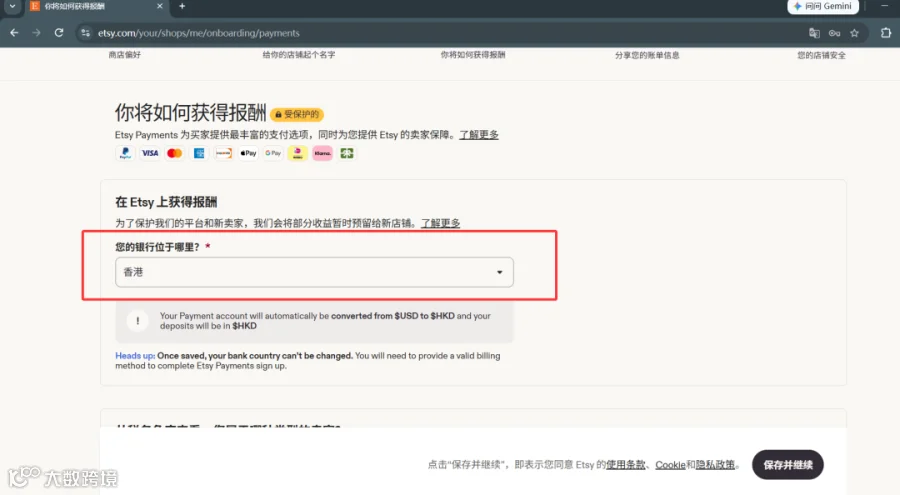
Task: Click 了解更多 link after Etsy Payments description
Action: pos(479,135)
